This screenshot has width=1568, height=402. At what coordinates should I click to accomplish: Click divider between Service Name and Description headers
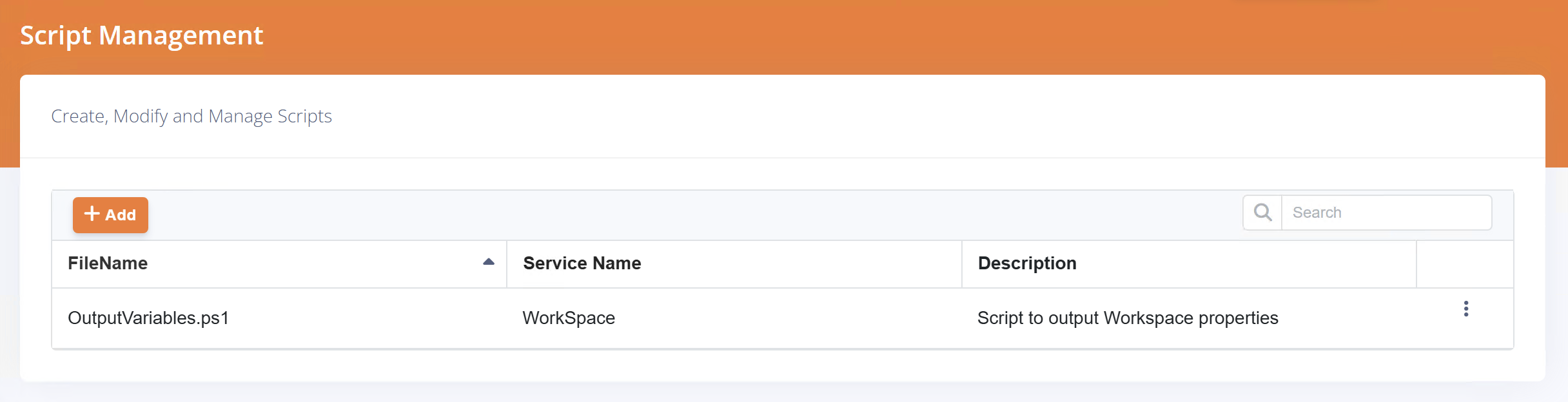click(x=962, y=264)
